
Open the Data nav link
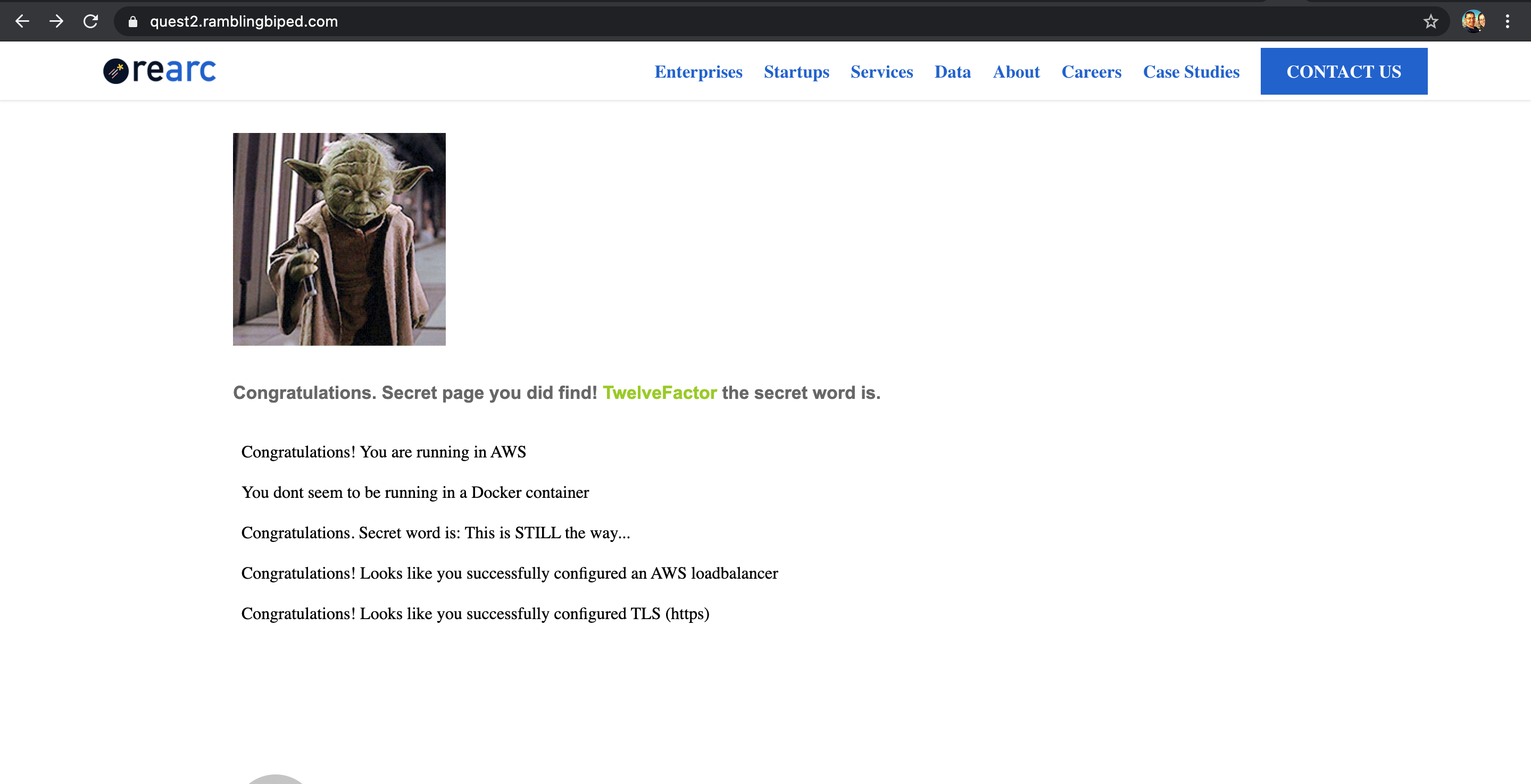[x=952, y=72]
